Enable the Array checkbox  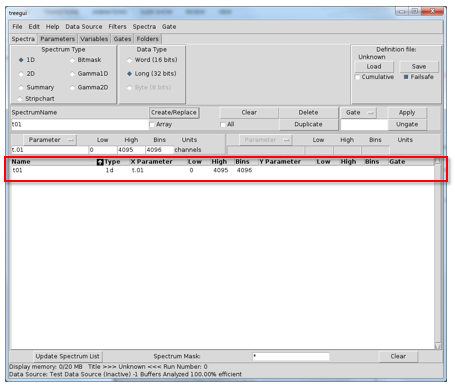[x=152, y=125]
